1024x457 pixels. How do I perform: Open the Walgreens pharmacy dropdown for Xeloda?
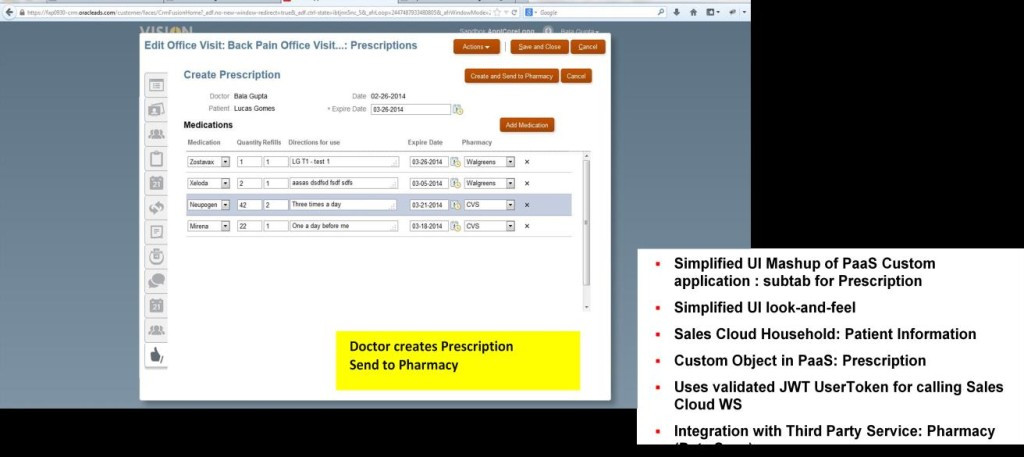(510, 183)
